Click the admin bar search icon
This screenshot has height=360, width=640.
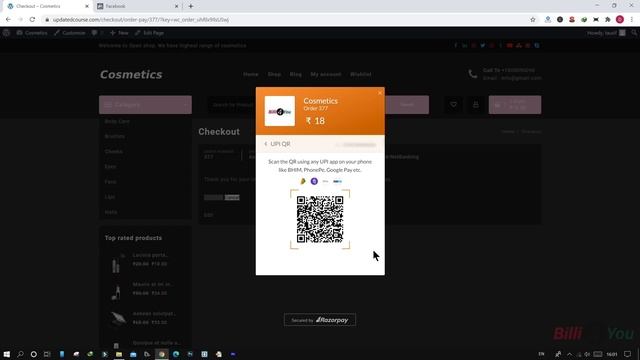[634, 33]
